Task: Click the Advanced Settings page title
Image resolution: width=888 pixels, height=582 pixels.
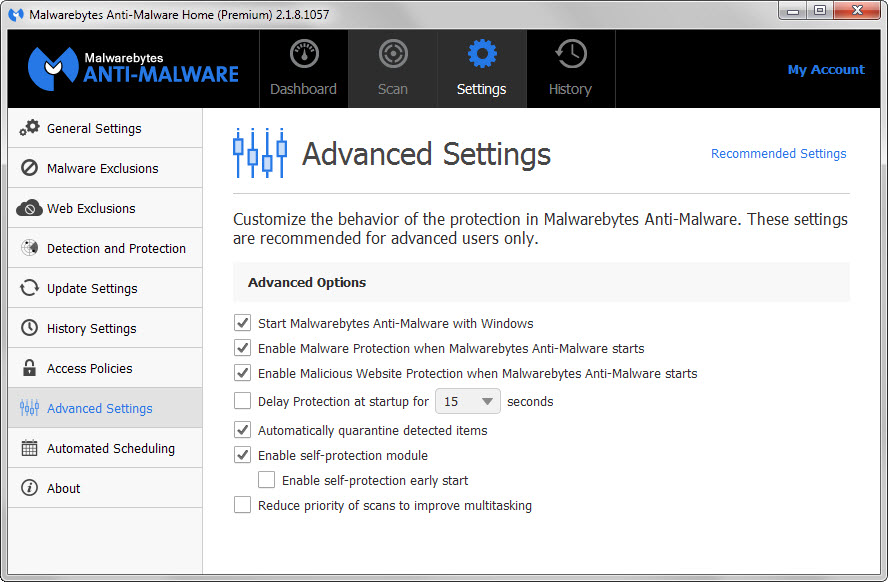Action: click(x=426, y=154)
